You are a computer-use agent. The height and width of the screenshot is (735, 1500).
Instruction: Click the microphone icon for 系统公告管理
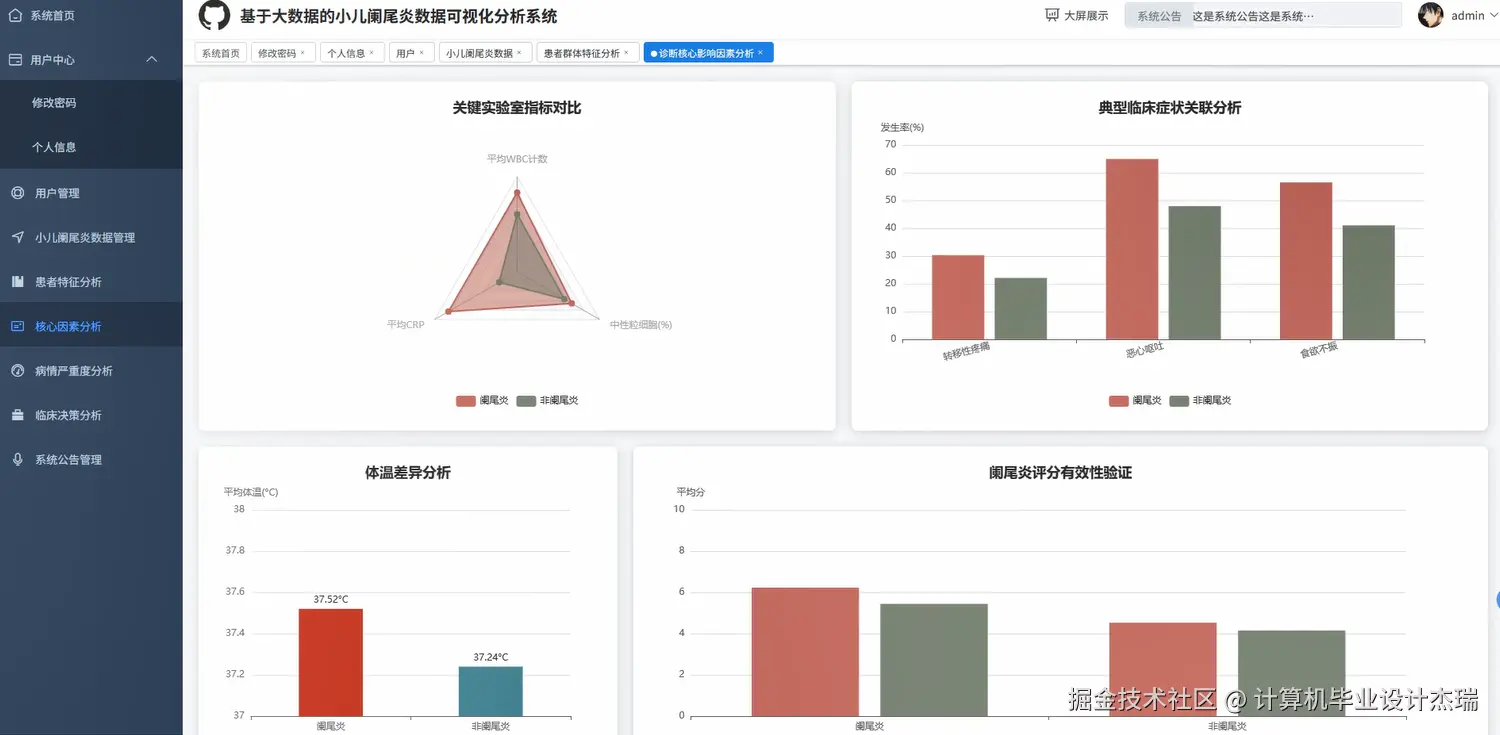click(17, 459)
